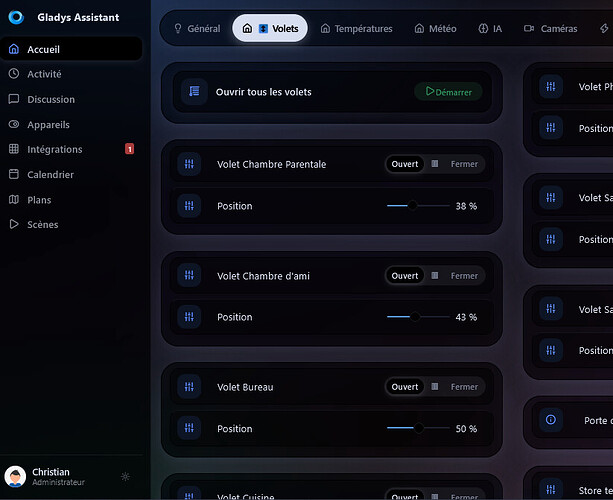Adjust Chambre d'ami position slider at 43 %
The height and width of the screenshot is (500, 613).
pyautogui.click(x=418, y=317)
